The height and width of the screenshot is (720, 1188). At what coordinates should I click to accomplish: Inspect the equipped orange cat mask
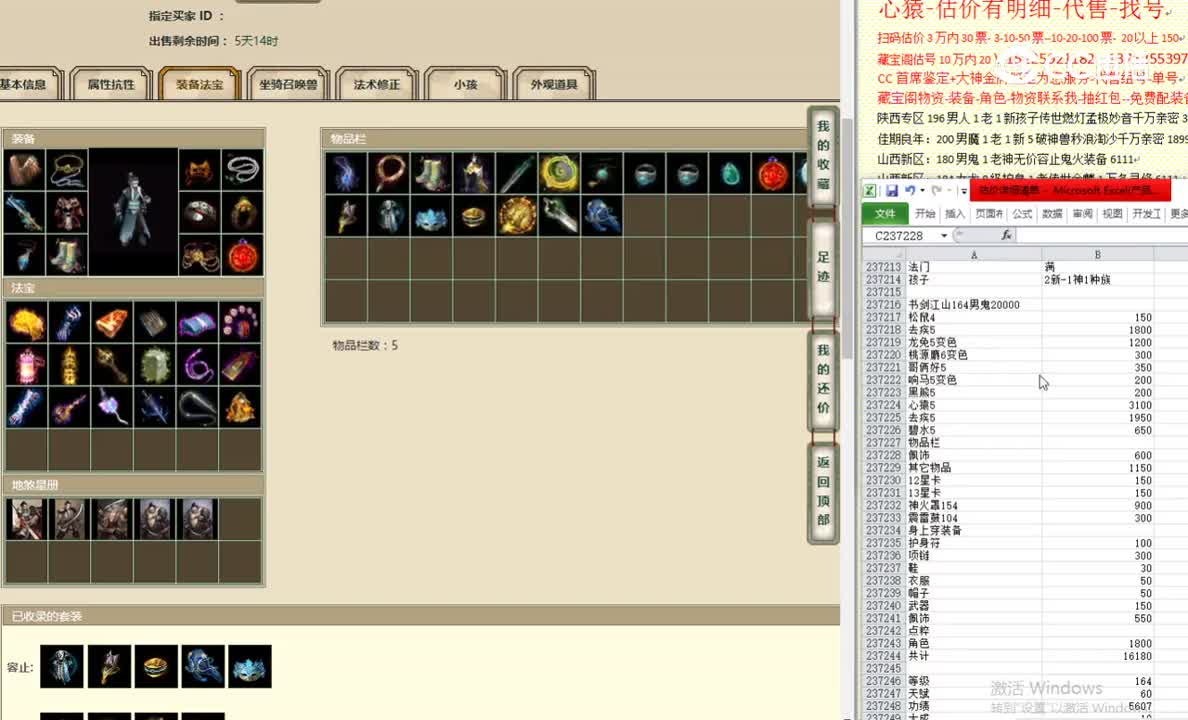click(200, 170)
